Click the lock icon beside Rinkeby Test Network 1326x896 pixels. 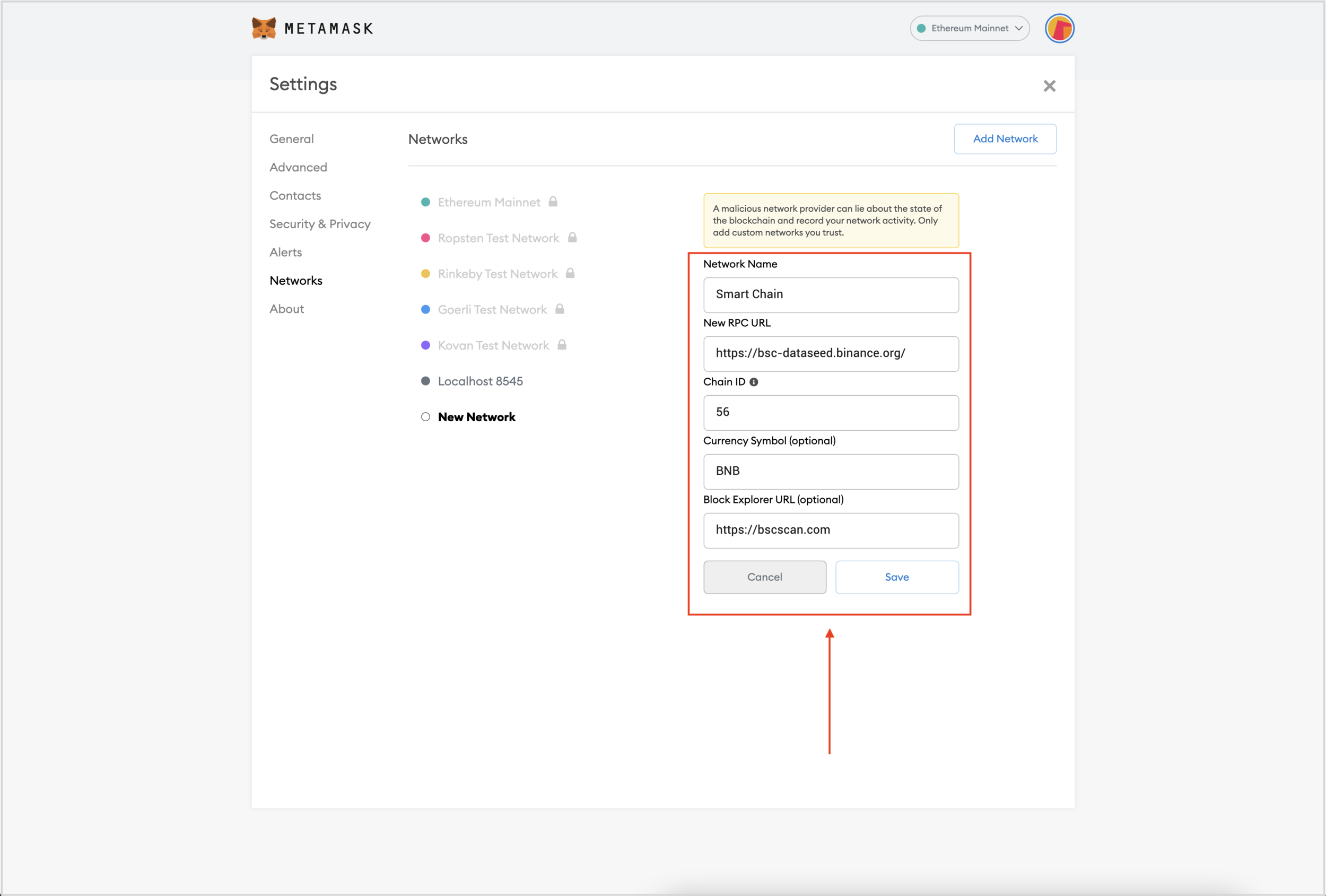(570, 273)
